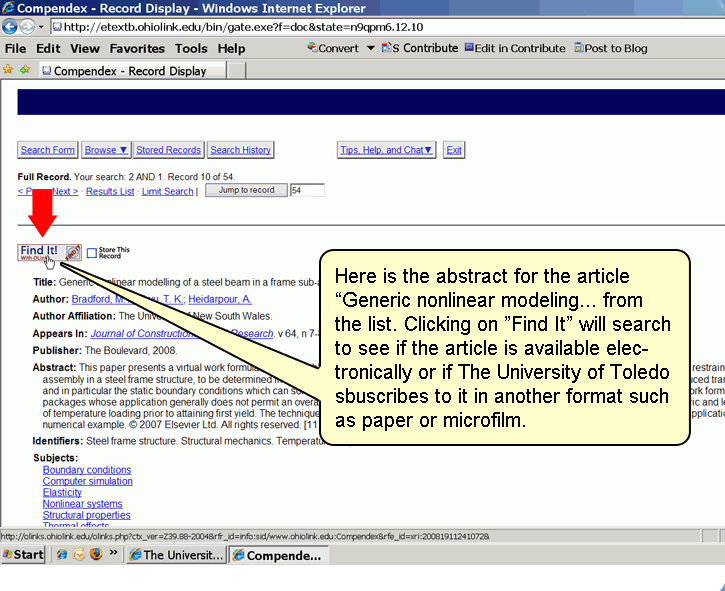Expand the Browse dropdown

point(106,150)
